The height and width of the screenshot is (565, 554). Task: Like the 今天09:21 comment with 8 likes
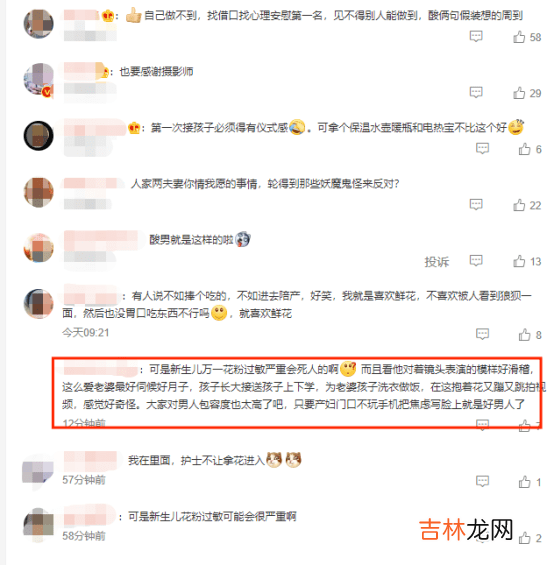pyautogui.click(x=524, y=335)
